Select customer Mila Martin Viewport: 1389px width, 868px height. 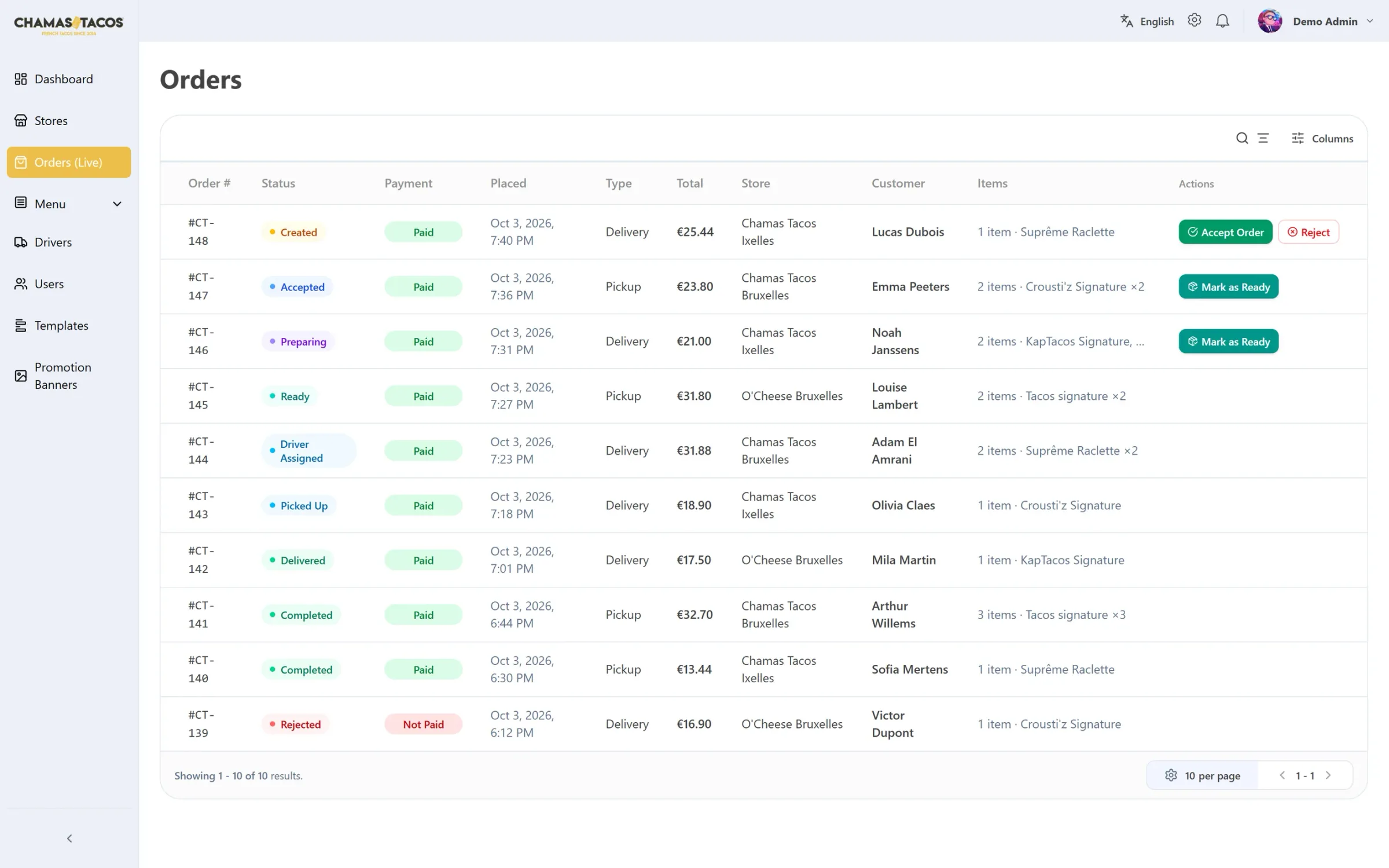pos(903,560)
